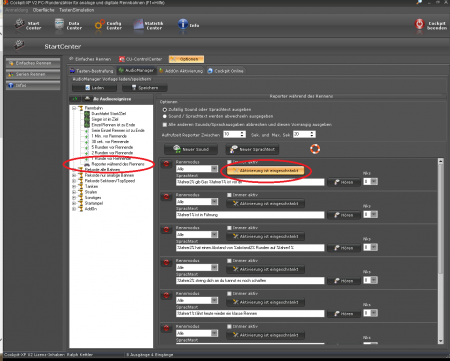The width and height of the screenshot is (450, 361).
Task: Click the blue Info toolbar icon
Action: click(183, 24)
